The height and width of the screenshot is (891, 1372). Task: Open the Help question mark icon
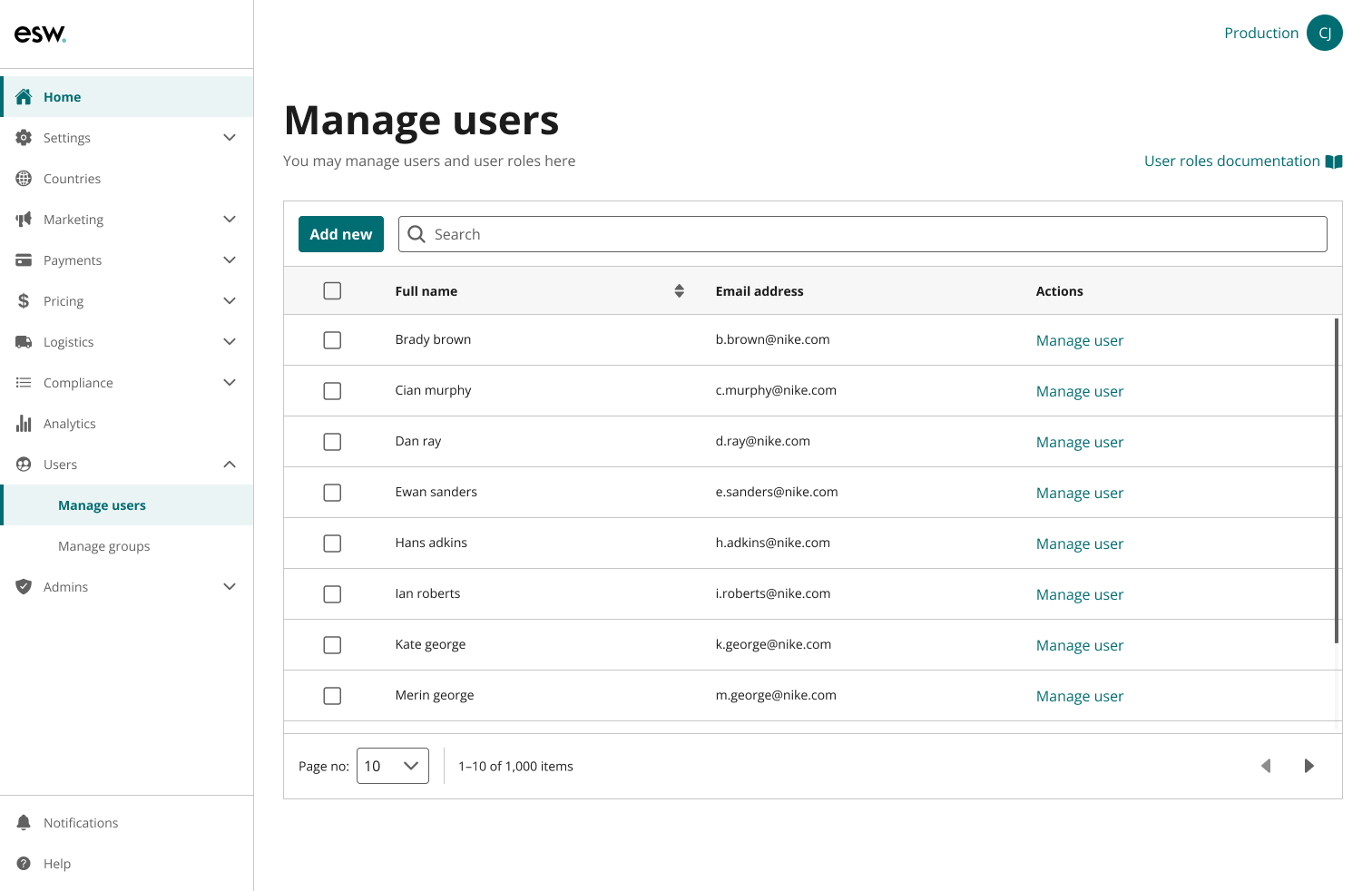click(24, 864)
